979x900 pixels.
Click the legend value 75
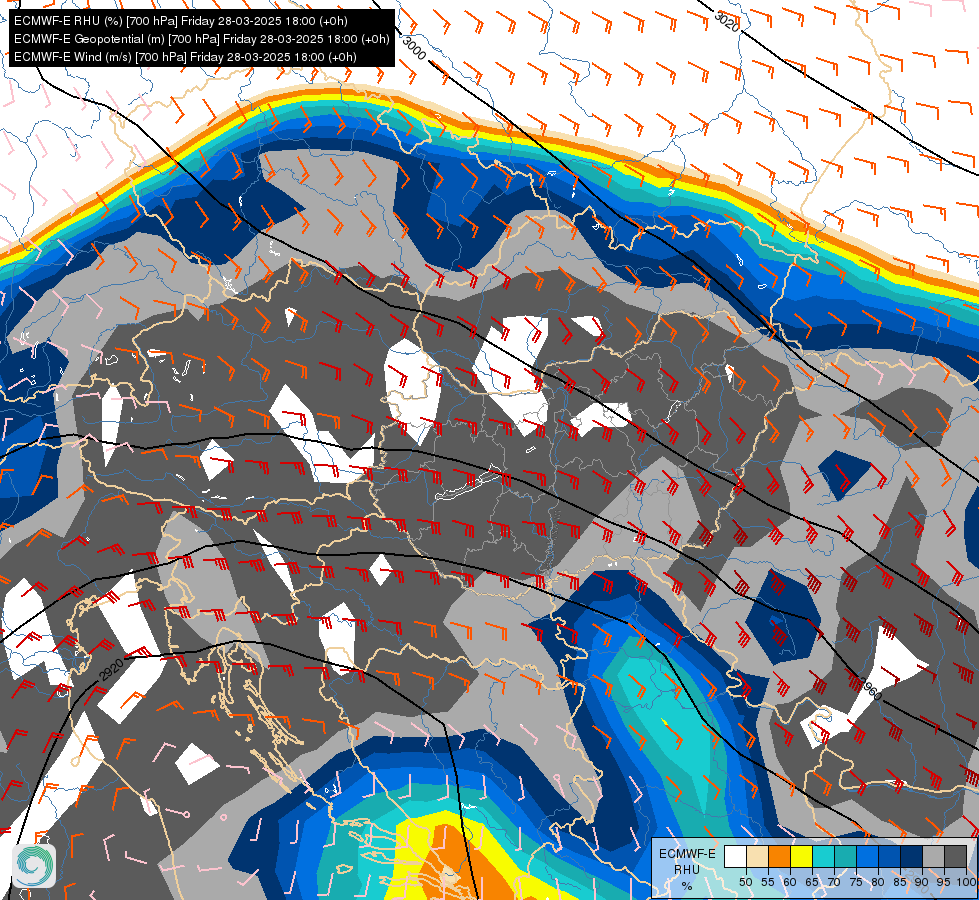point(856,882)
